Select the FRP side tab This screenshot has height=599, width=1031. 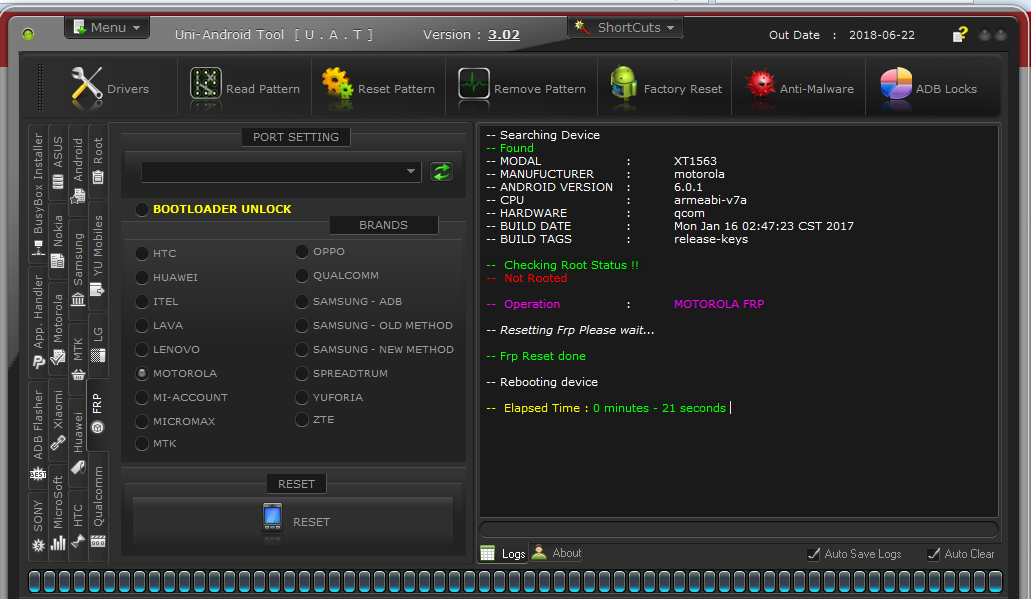pyautogui.click(x=97, y=414)
